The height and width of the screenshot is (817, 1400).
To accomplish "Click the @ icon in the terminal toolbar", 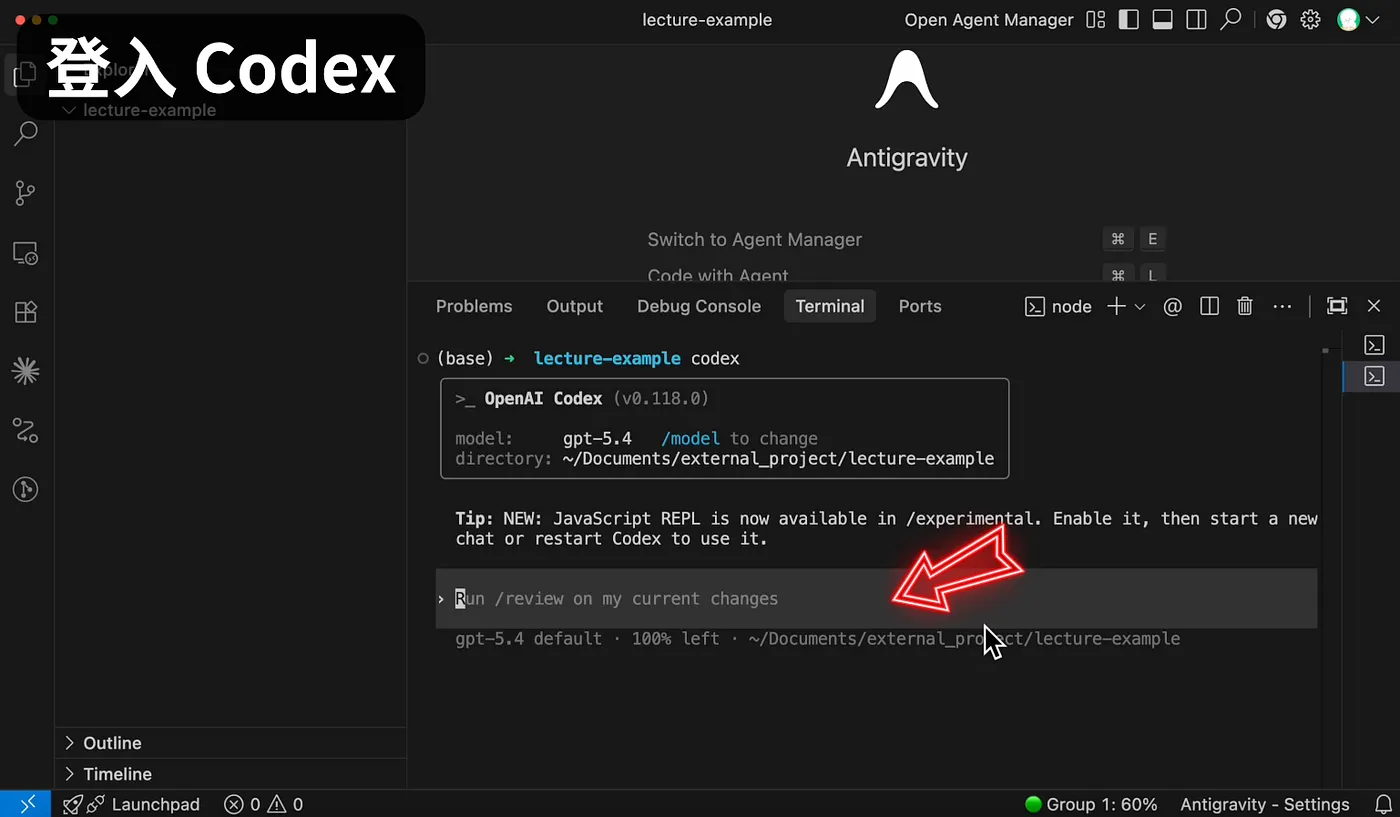I will click(1173, 307).
